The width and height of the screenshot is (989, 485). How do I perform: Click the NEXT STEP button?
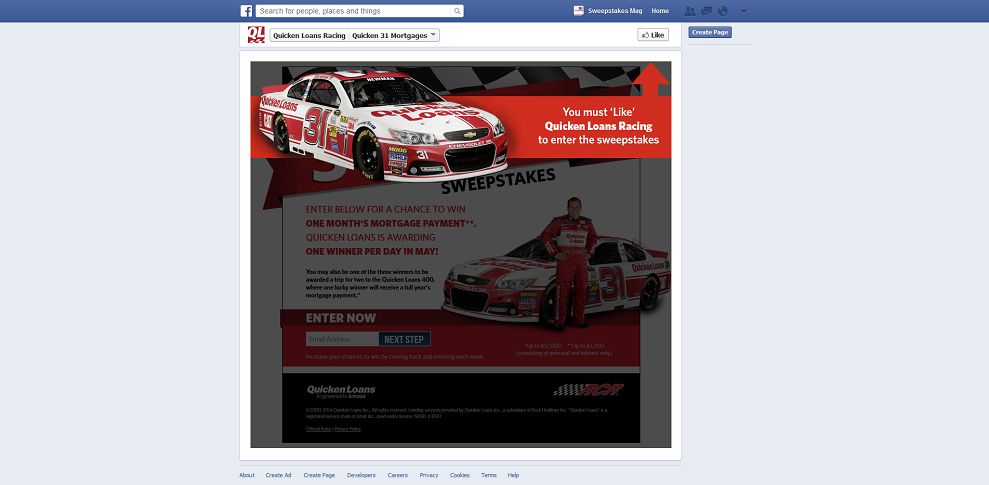404,339
